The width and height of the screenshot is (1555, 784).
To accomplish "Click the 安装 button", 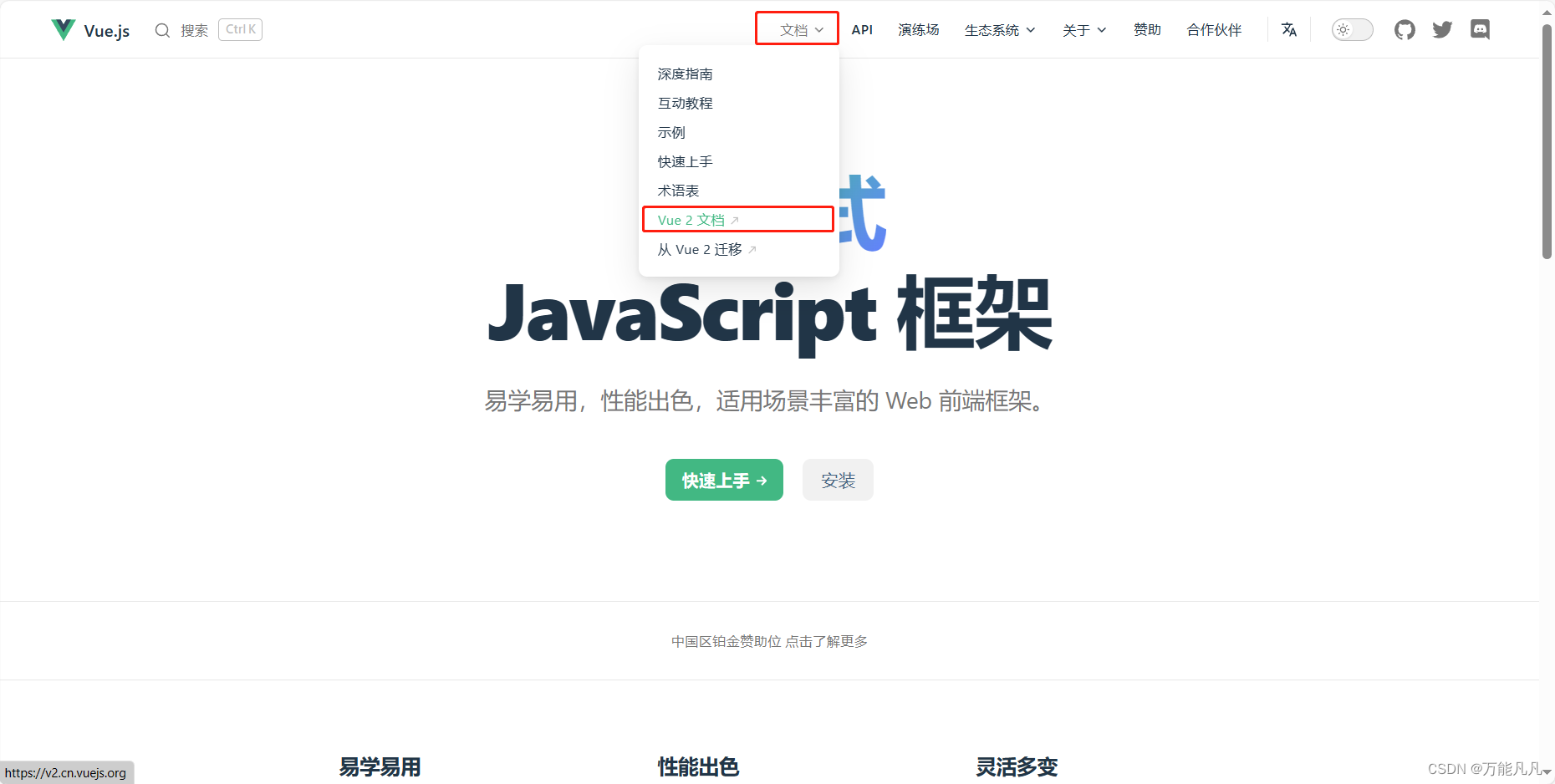I will point(837,480).
